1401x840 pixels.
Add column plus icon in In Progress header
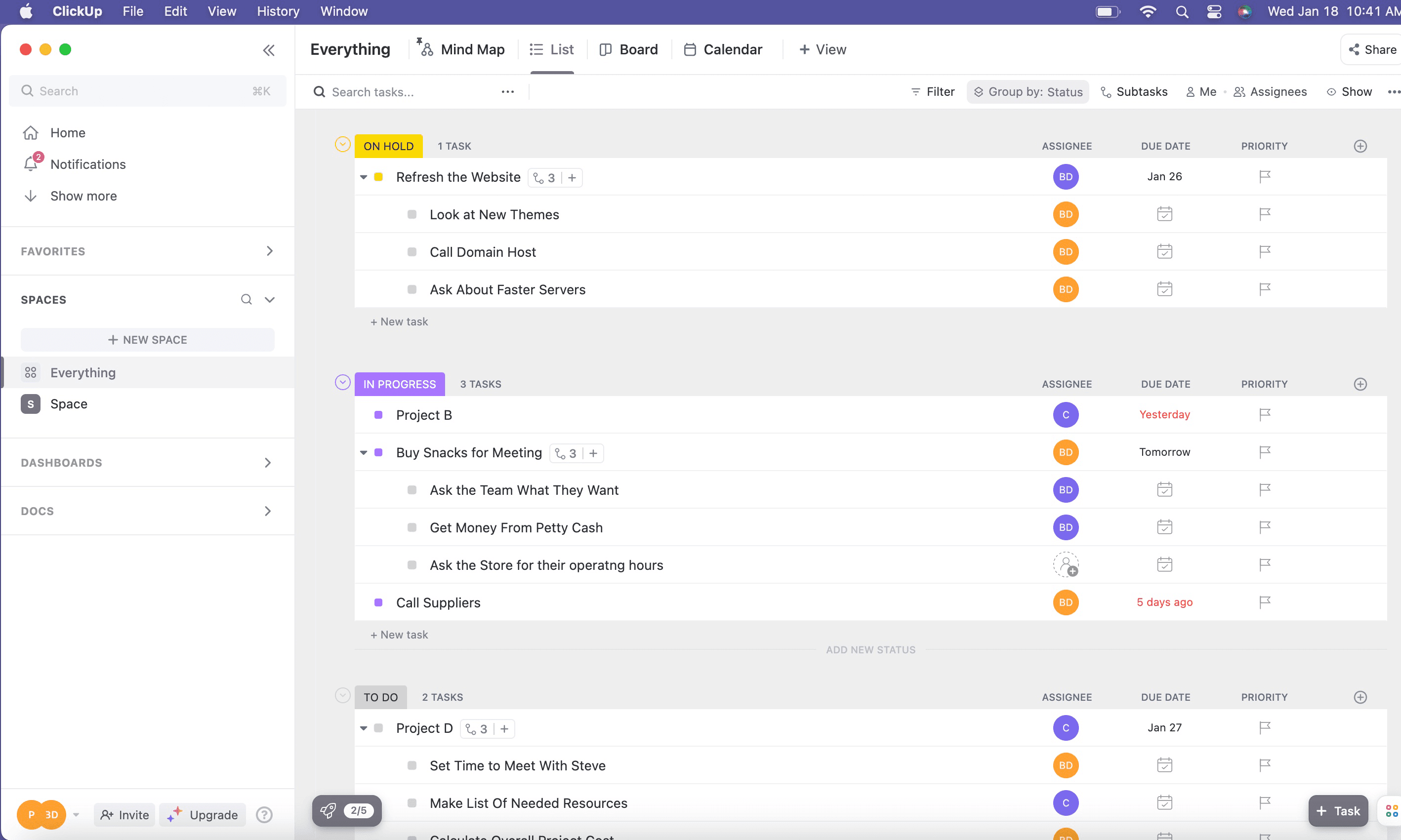pyautogui.click(x=1360, y=384)
